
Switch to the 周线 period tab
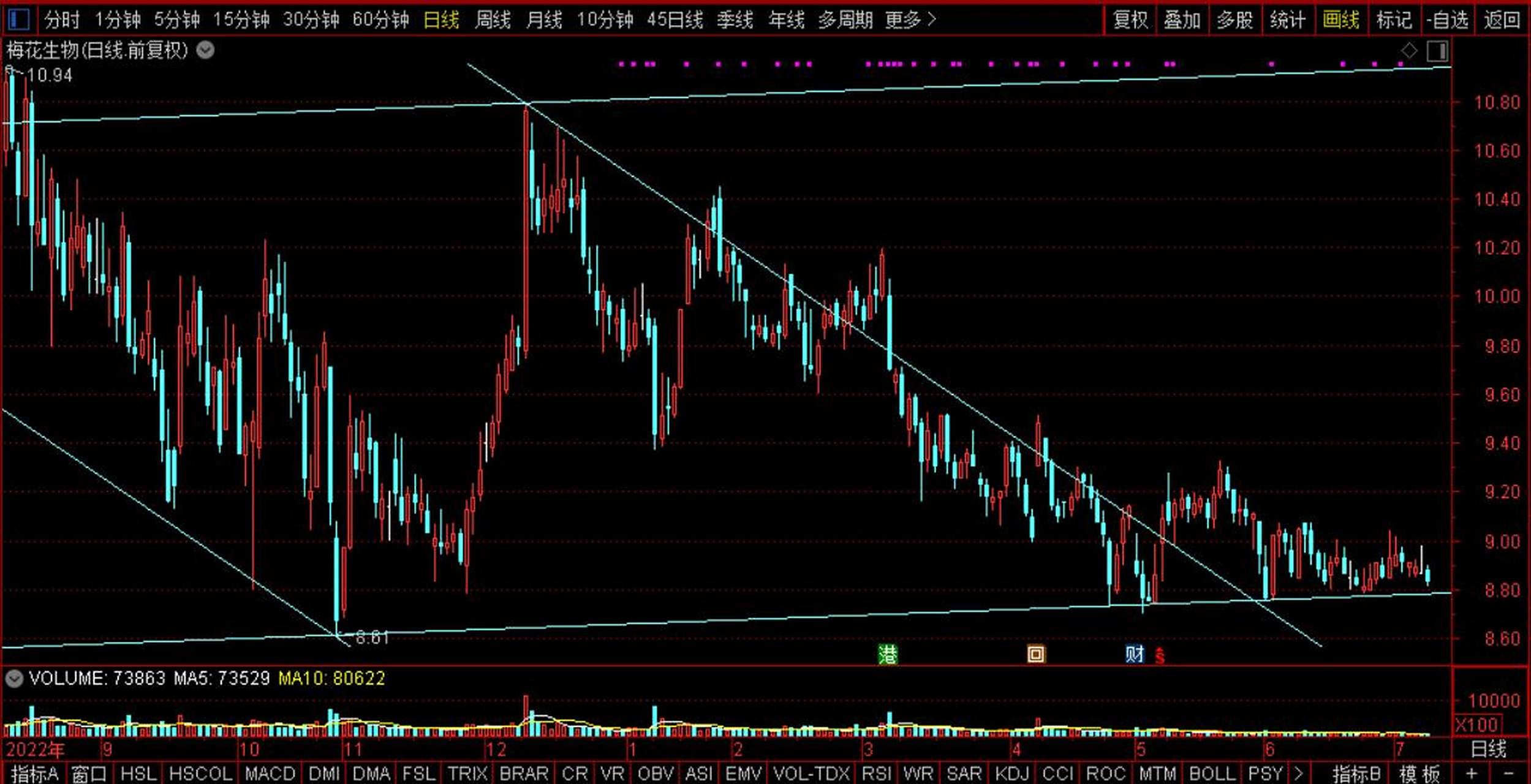(492, 20)
